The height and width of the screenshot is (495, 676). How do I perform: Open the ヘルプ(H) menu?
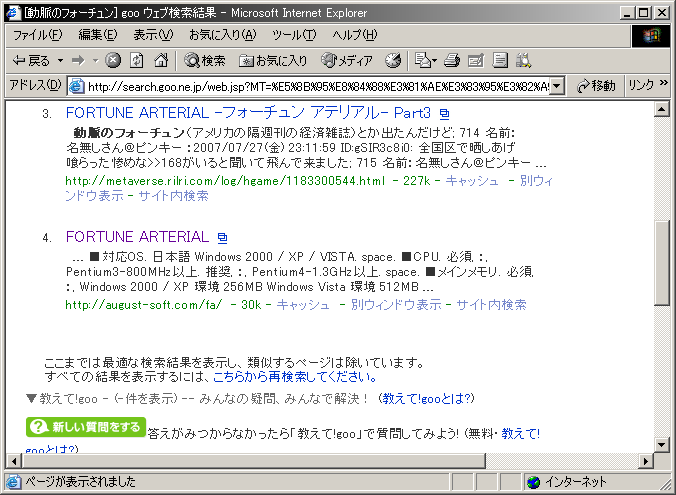[x=355, y=34]
